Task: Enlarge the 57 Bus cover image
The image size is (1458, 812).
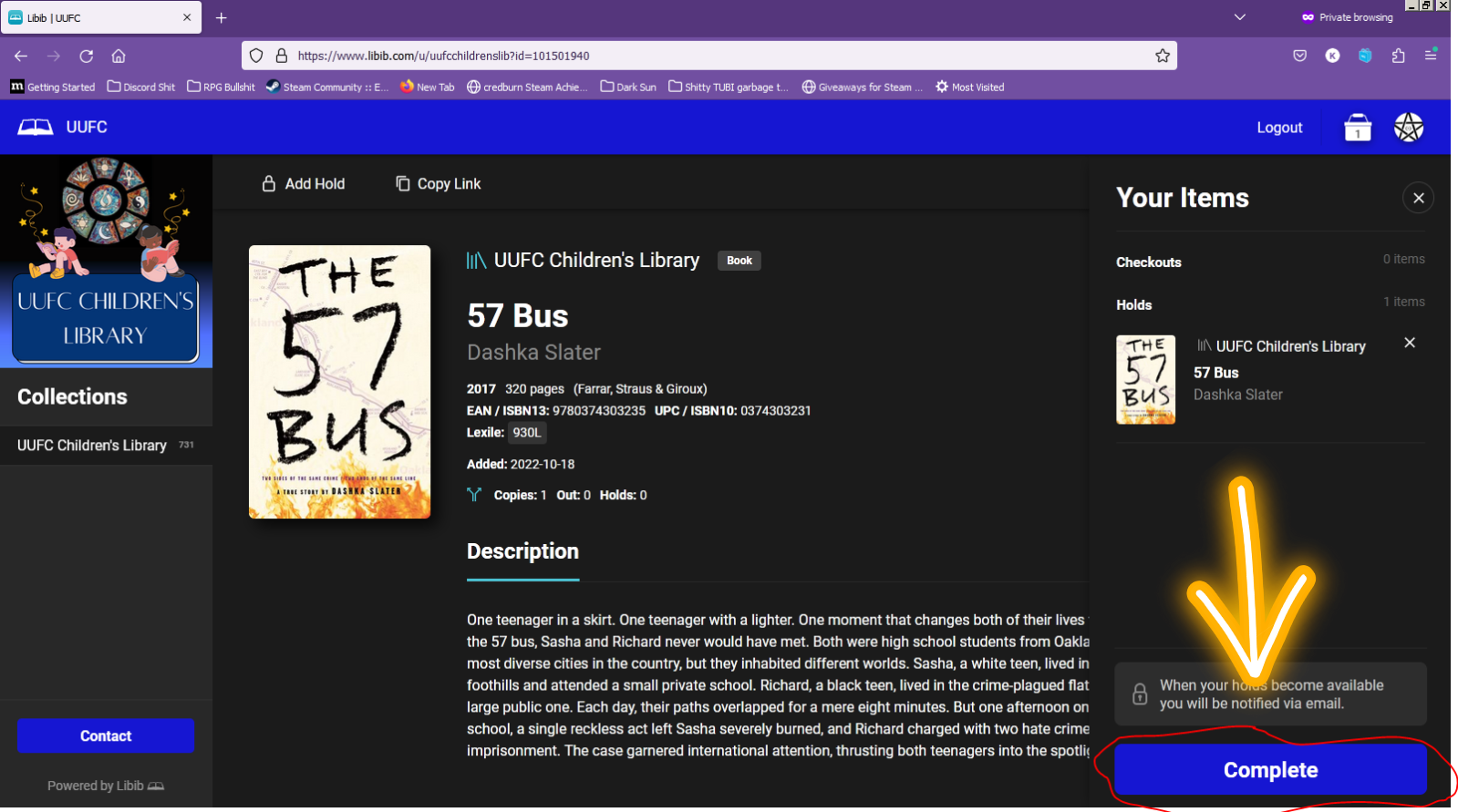Action: [x=339, y=382]
